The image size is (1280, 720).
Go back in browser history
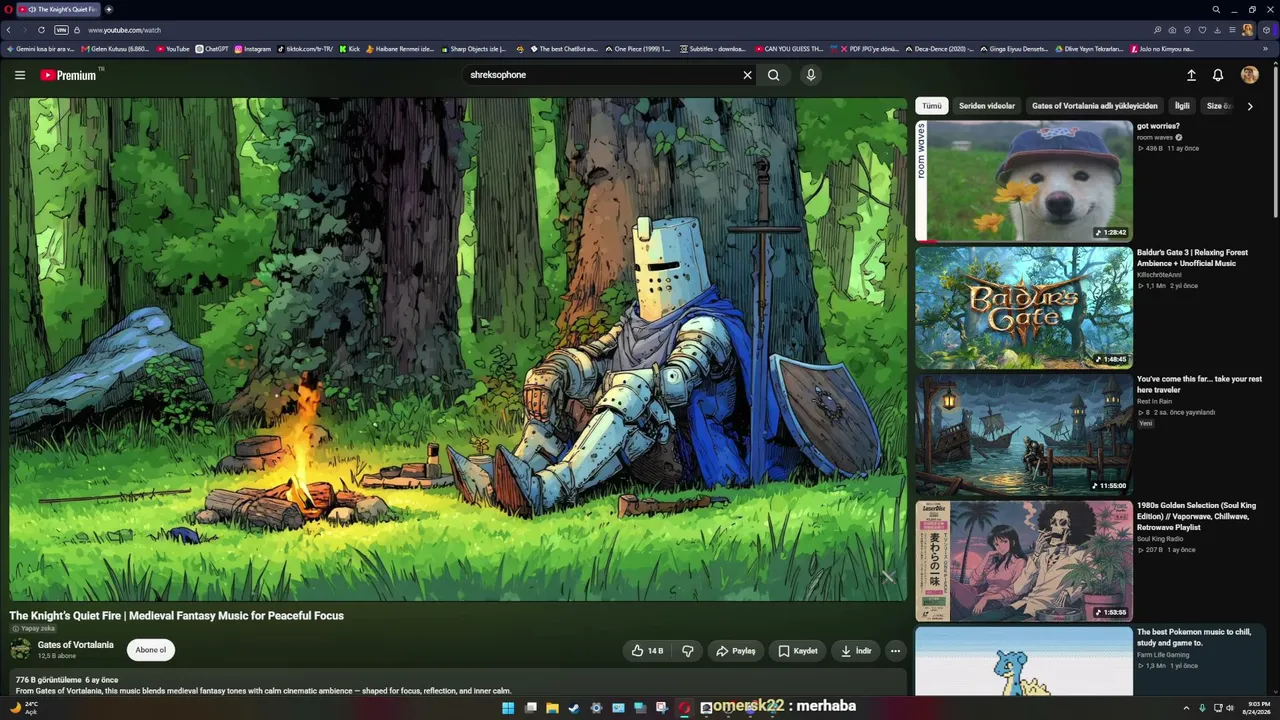coord(9,30)
